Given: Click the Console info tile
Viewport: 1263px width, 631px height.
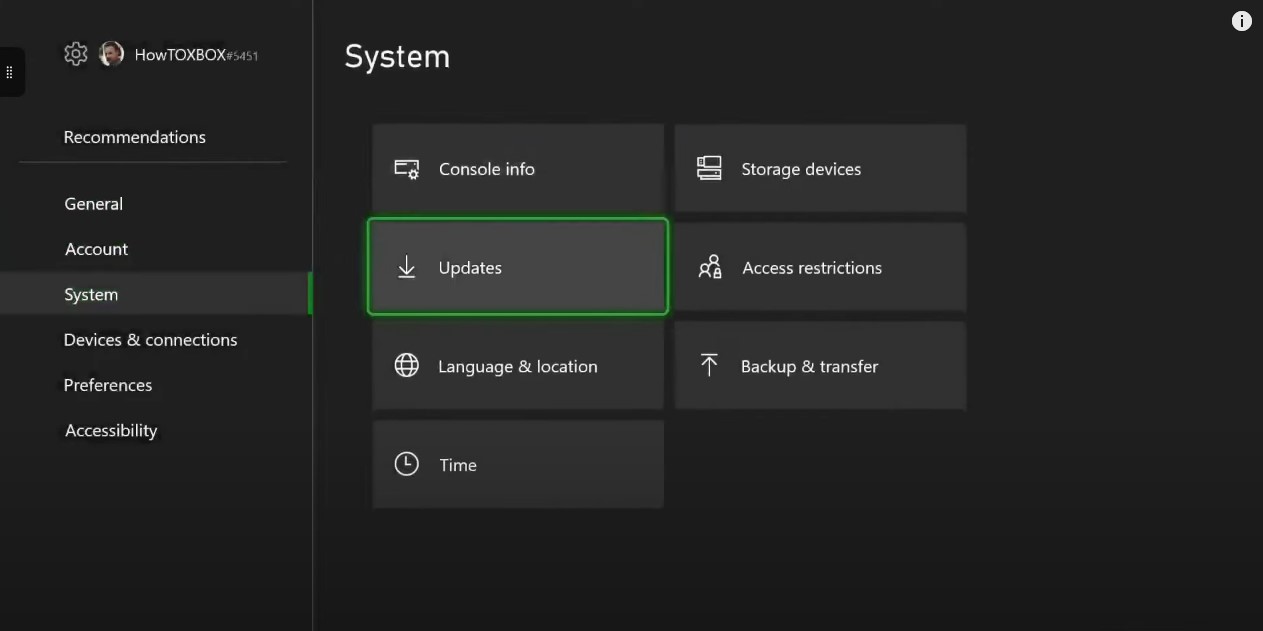Looking at the screenshot, I should (x=518, y=168).
